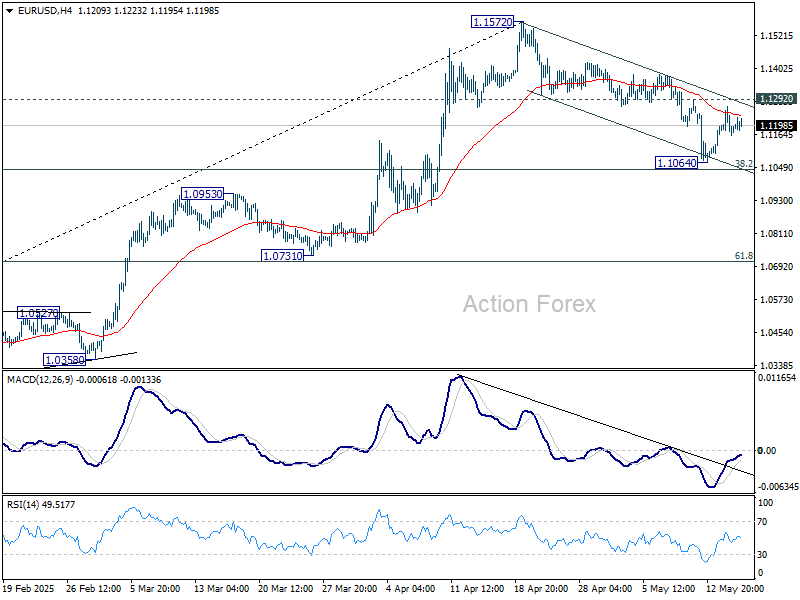Click the 18 Apr 20:00 date label

(541, 588)
